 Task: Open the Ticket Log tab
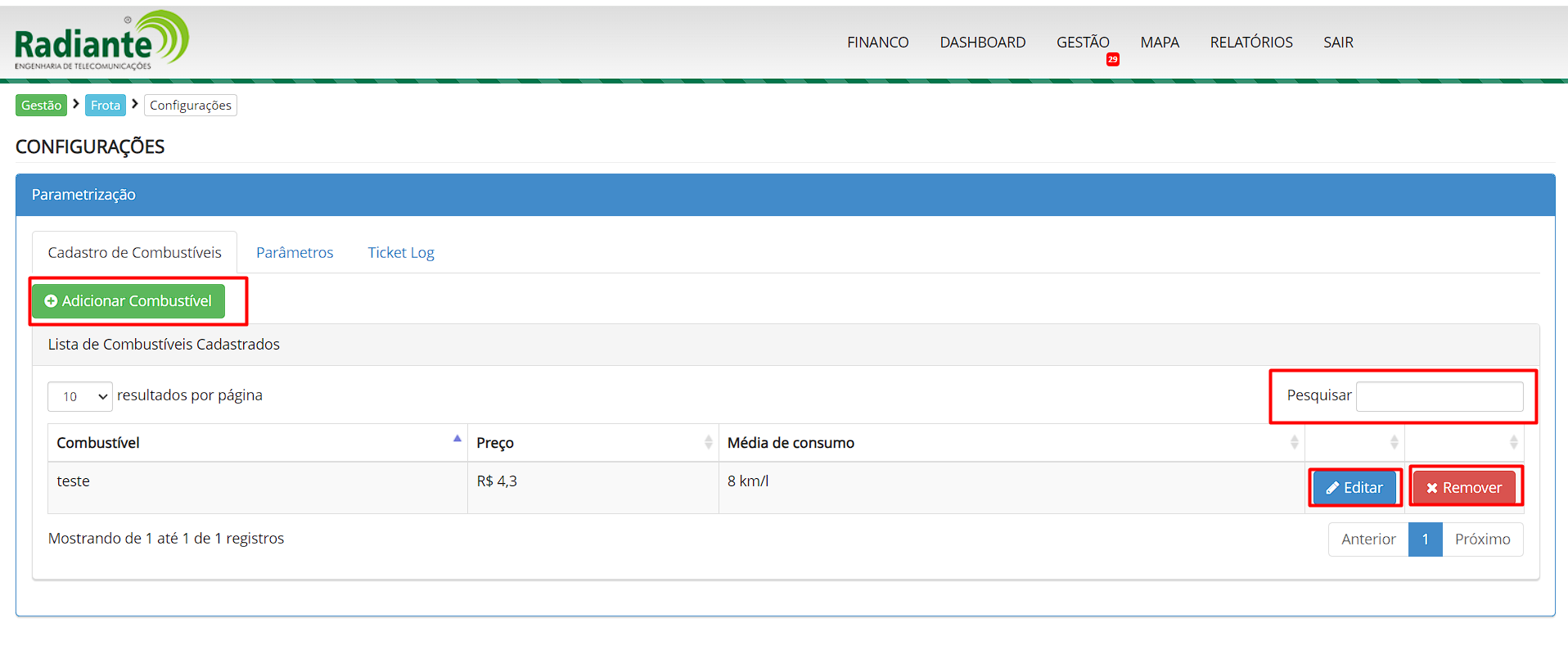[401, 253]
